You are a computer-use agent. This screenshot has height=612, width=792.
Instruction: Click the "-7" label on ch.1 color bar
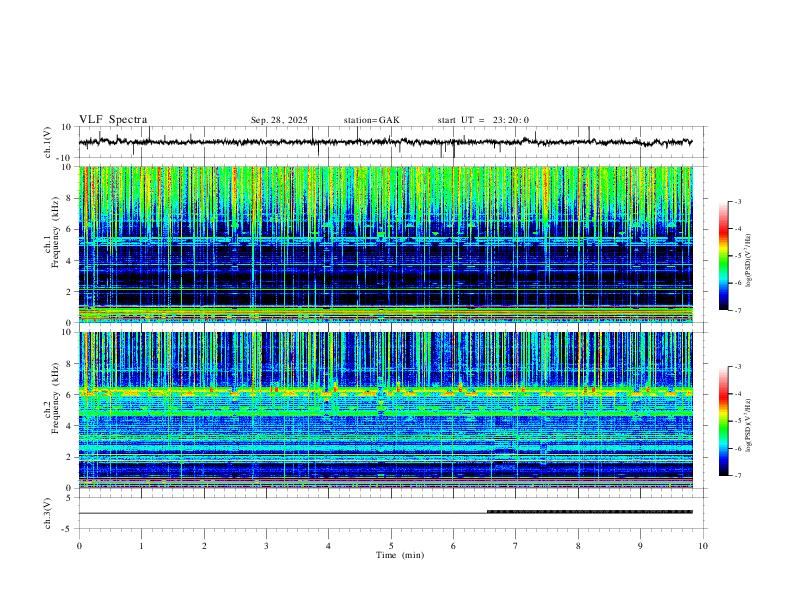(x=738, y=310)
